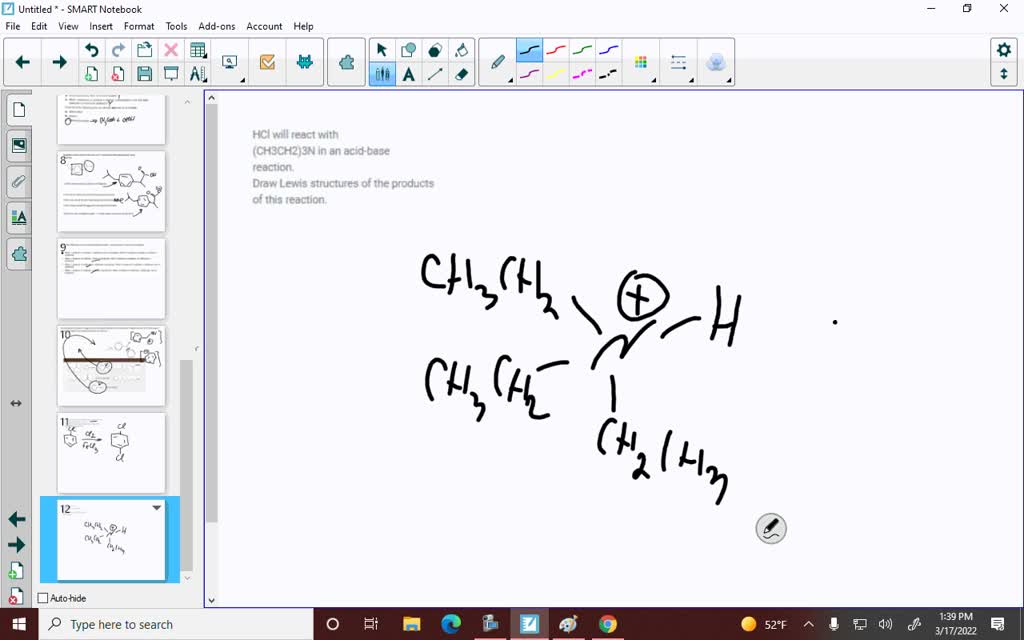
Task: Open the Format menu
Action: 139,26
